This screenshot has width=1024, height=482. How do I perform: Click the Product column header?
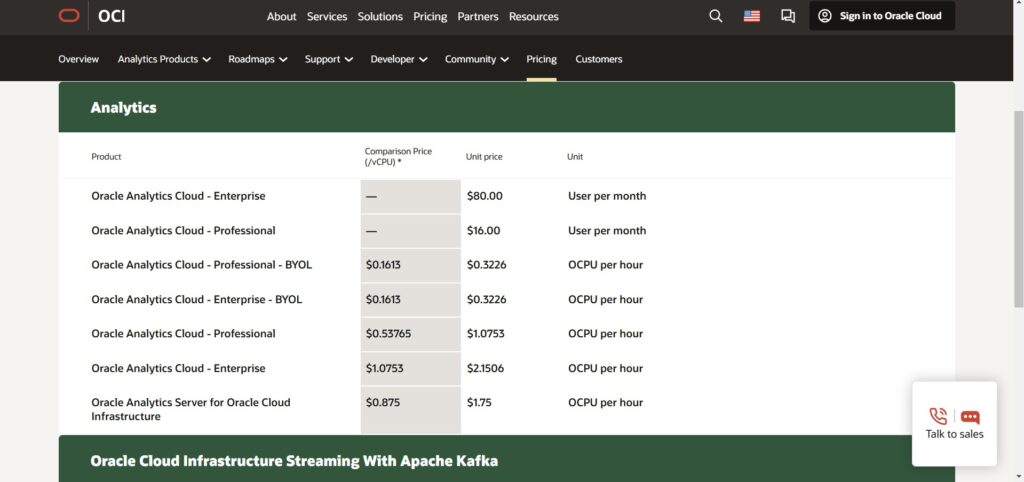(x=106, y=157)
